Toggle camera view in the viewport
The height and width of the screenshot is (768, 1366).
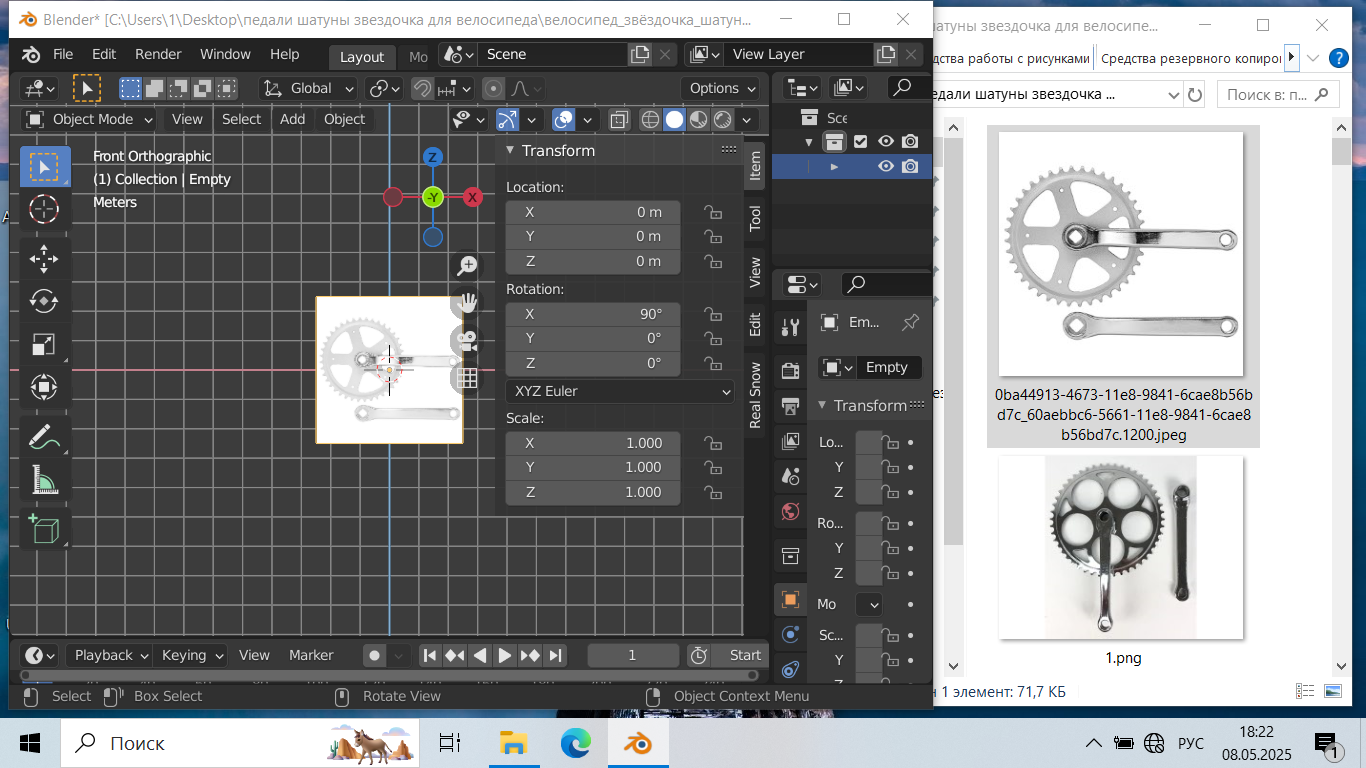(467, 340)
